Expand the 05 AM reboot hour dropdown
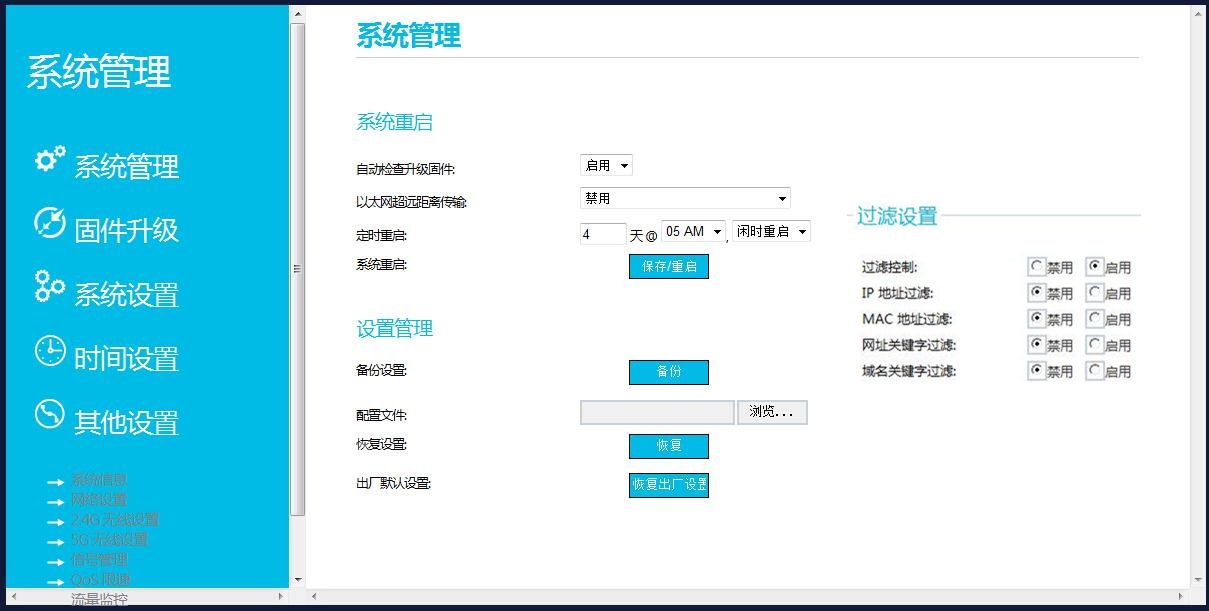 click(693, 231)
